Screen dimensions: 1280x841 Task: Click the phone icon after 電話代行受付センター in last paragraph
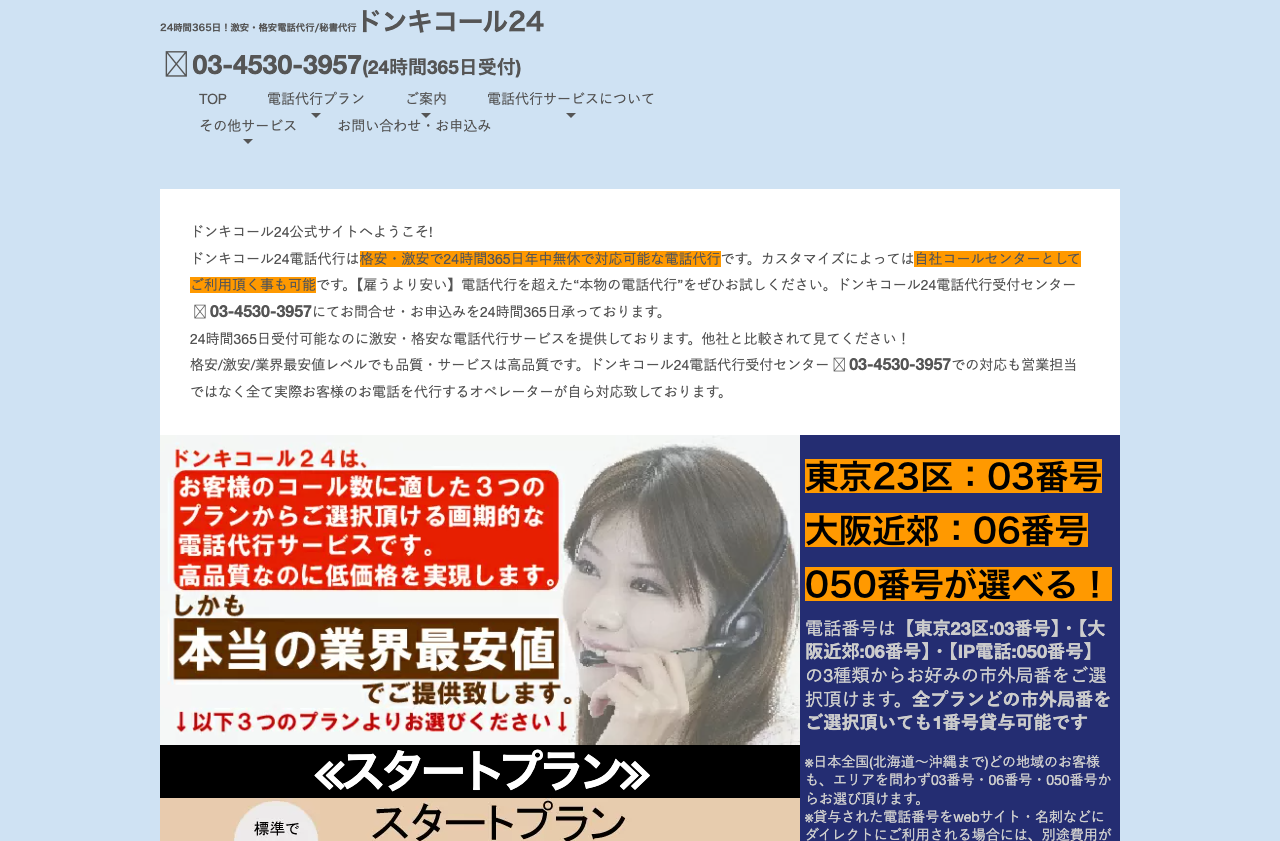coord(839,365)
